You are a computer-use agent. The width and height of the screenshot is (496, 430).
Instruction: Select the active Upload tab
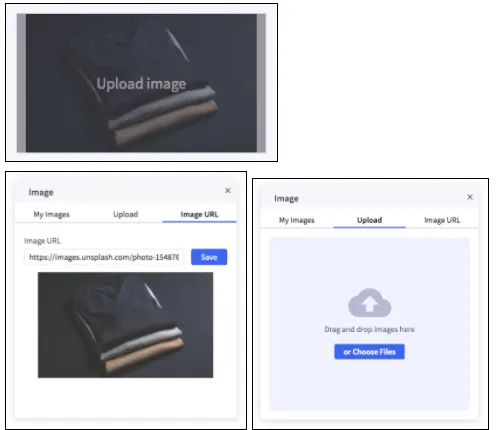click(369, 220)
